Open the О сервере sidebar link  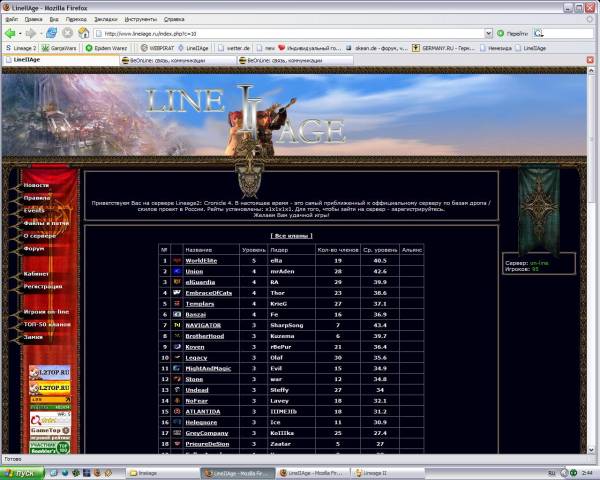pyautogui.click(x=40, y=236)
